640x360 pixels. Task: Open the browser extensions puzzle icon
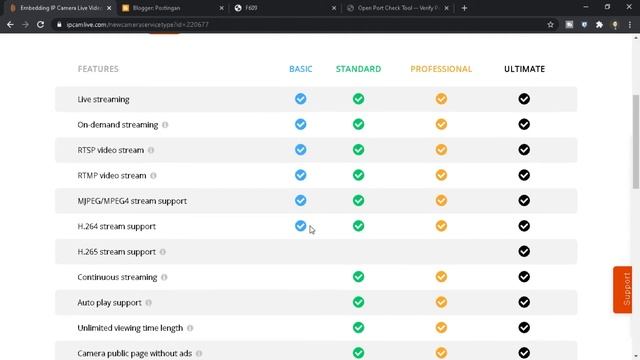pos(599,24)
